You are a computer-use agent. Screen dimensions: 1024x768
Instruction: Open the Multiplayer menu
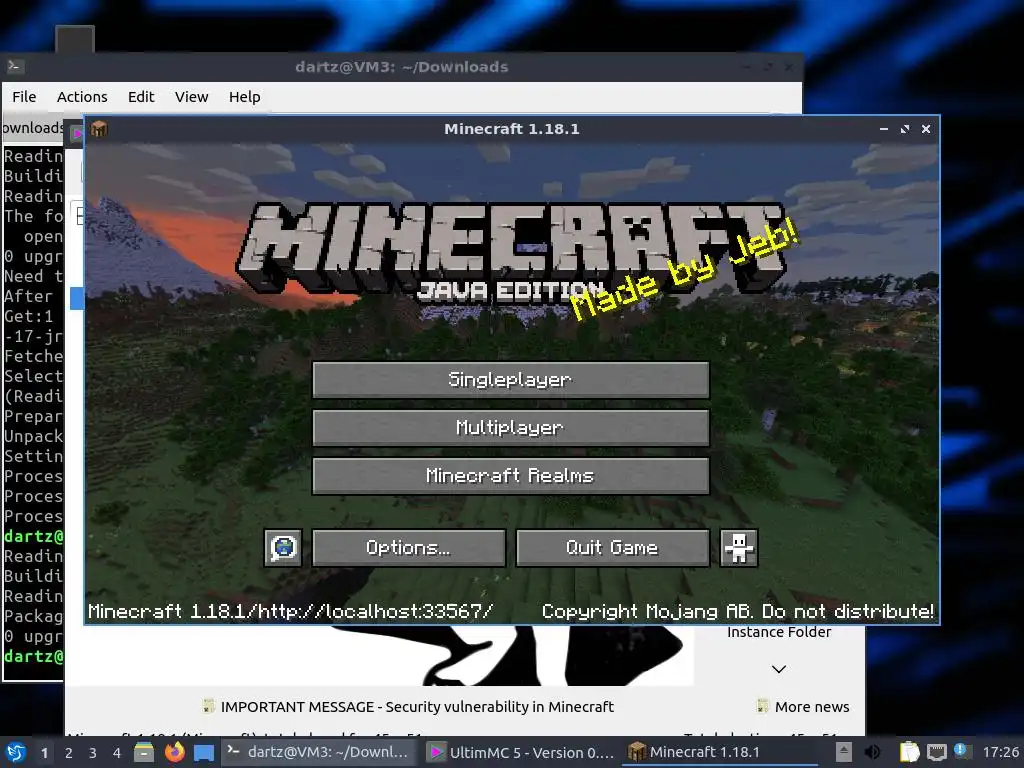[511, 428]
